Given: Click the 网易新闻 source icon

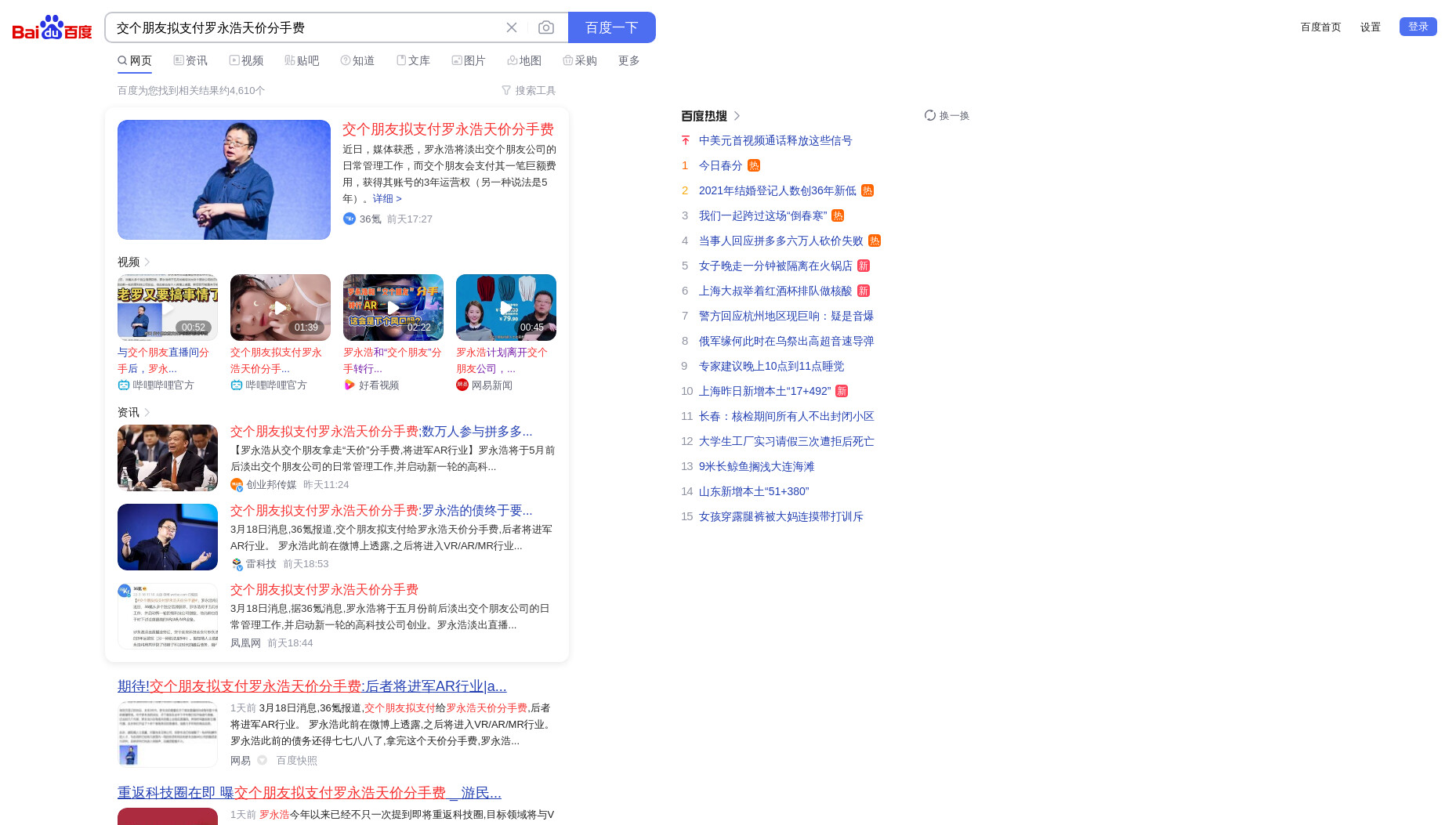Looking at the screenshot, I should pyautogui.click(x=462, y=385).
